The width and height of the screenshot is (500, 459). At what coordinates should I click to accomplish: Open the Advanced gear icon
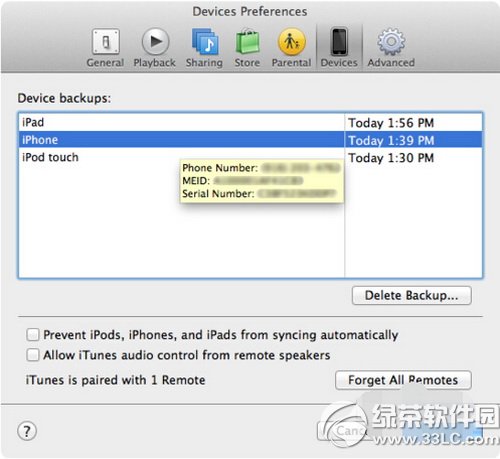(391, 42)
